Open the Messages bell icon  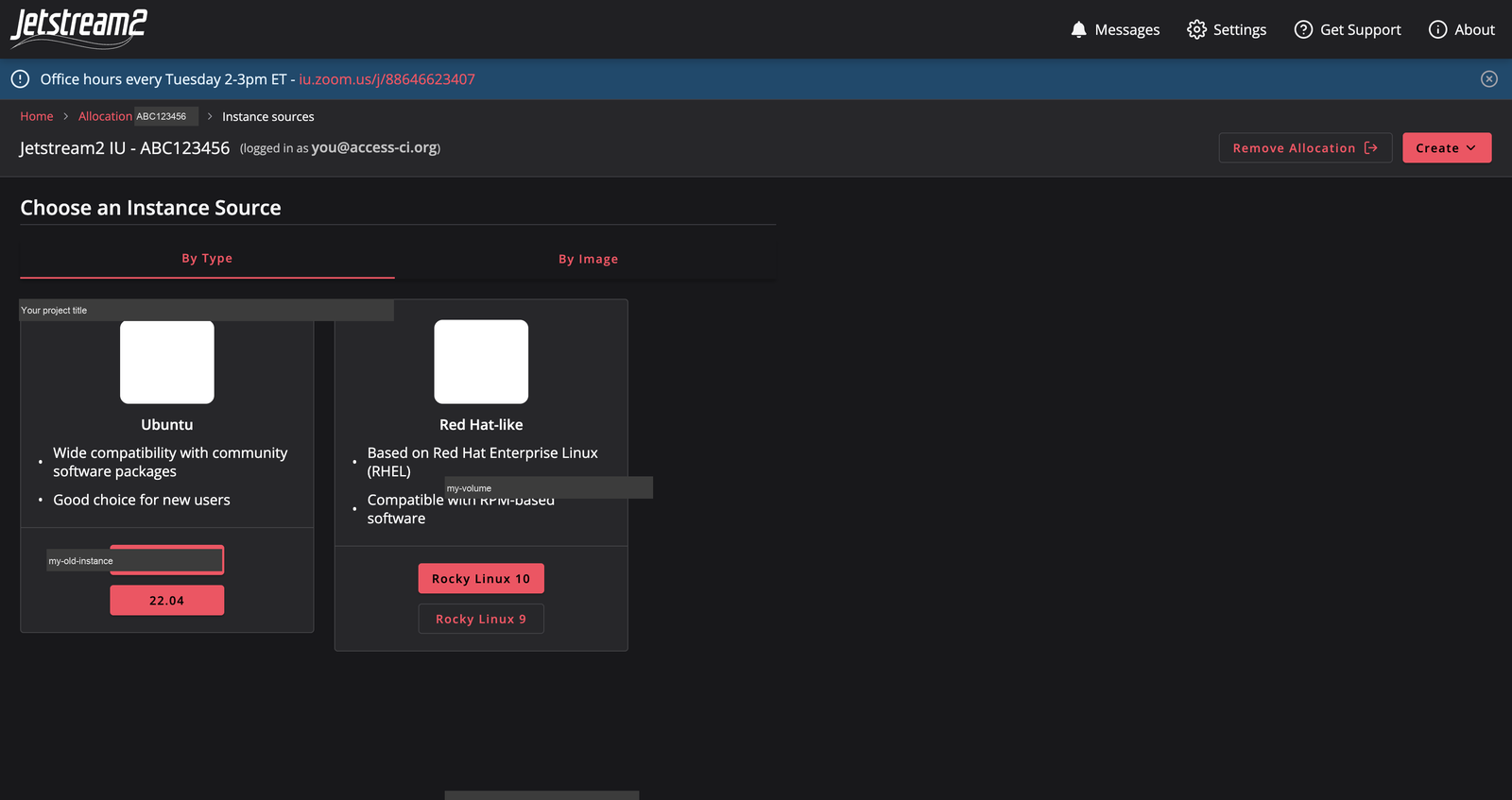click(1078, 29)
